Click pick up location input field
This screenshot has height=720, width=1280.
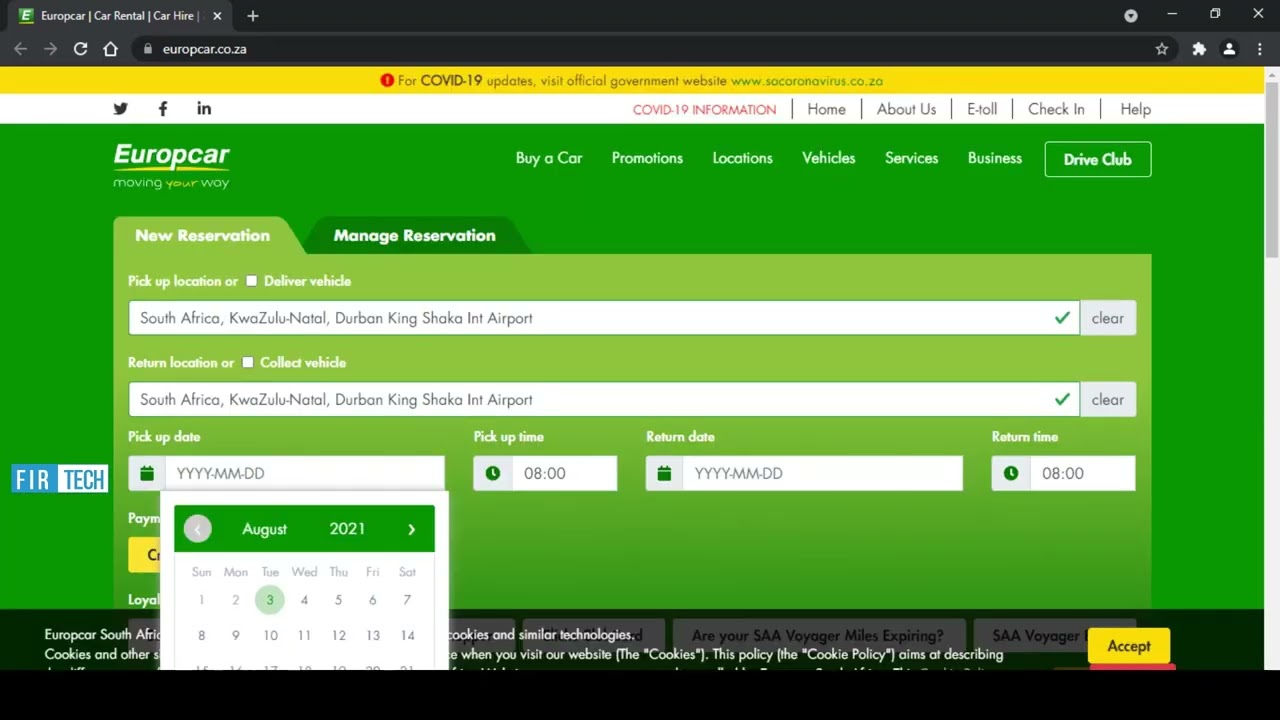coord(603,318)
